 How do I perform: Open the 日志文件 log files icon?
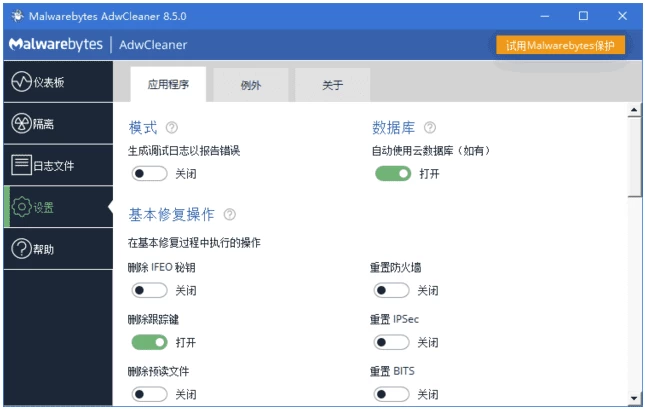[x=22, y=165]
